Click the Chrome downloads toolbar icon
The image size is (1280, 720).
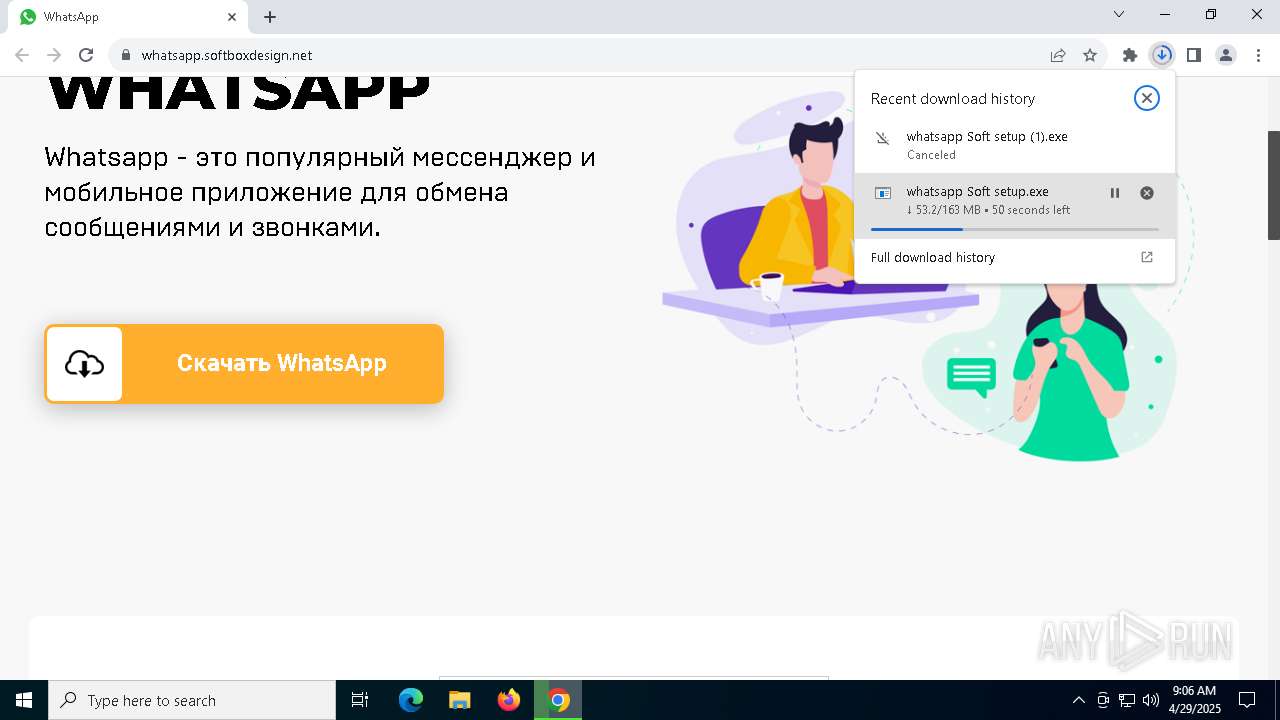click(x=1162, y=55)
